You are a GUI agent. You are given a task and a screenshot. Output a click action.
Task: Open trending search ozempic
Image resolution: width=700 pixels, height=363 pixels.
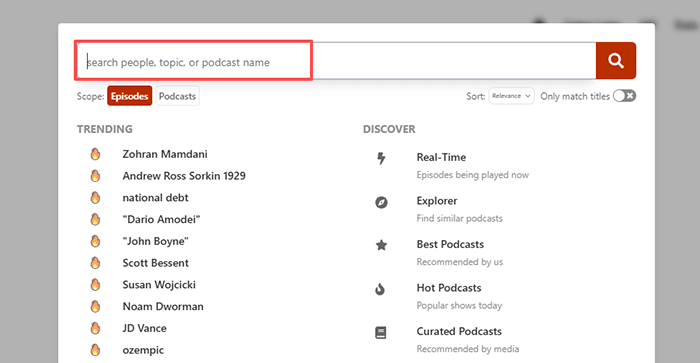click(x=143, y=350)
